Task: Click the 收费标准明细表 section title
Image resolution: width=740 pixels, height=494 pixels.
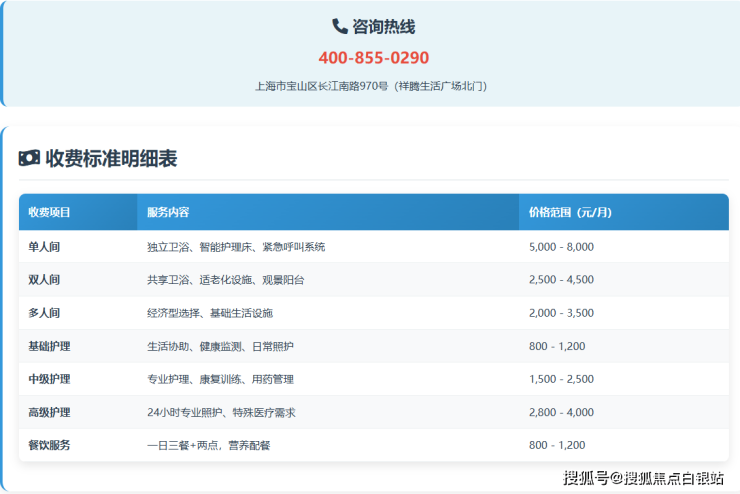Action: point(111,158)
